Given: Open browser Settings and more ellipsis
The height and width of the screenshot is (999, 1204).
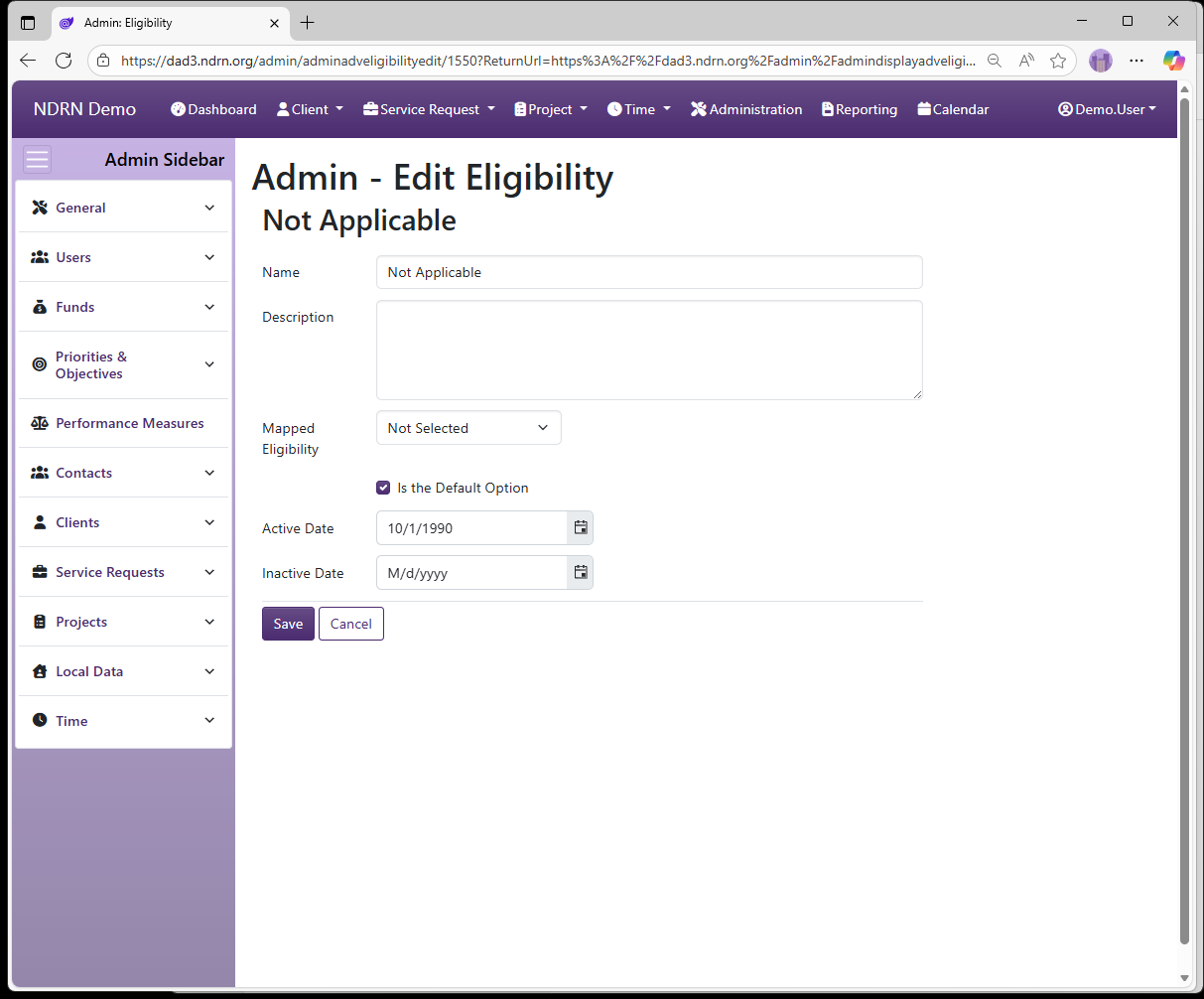Looking at the screenshot, I should coord(1137,61).
